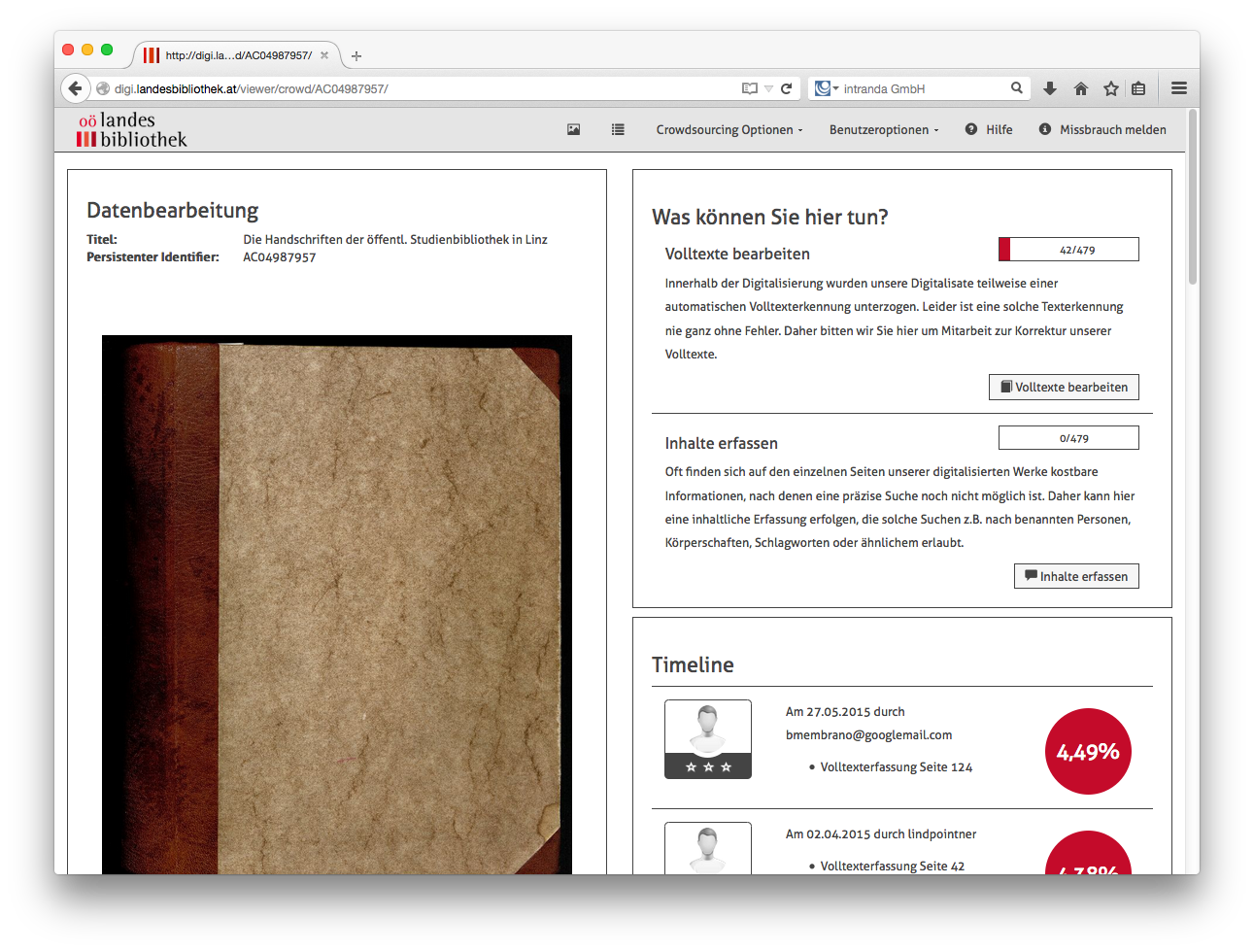Open address bar history dropdown arrow
1254x952 pixels.
768,88
